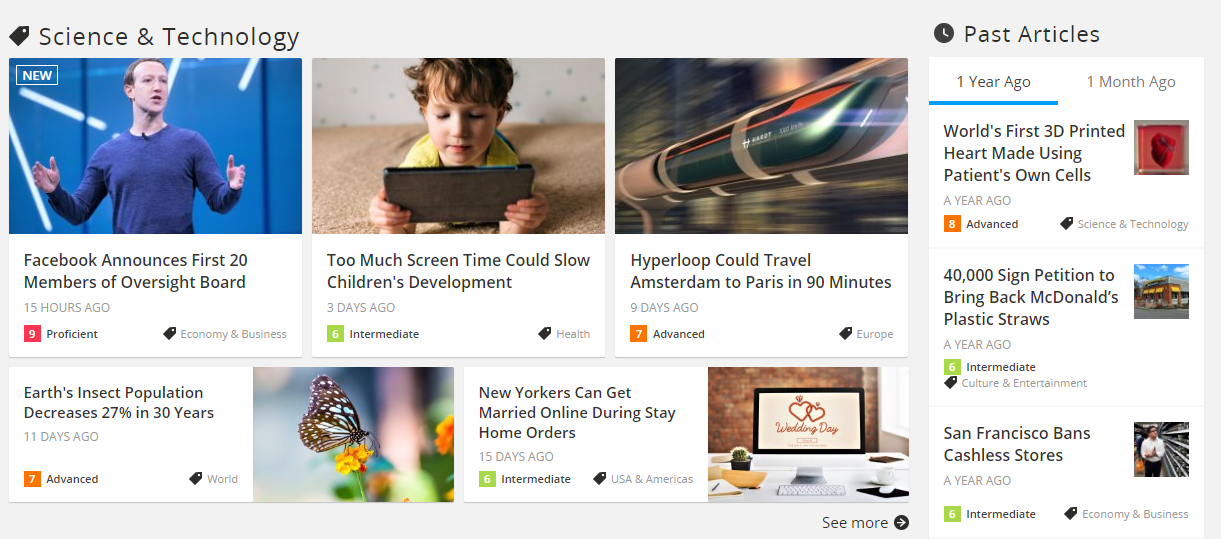Click the NEW badge on Facebook image

click(37, 75)
